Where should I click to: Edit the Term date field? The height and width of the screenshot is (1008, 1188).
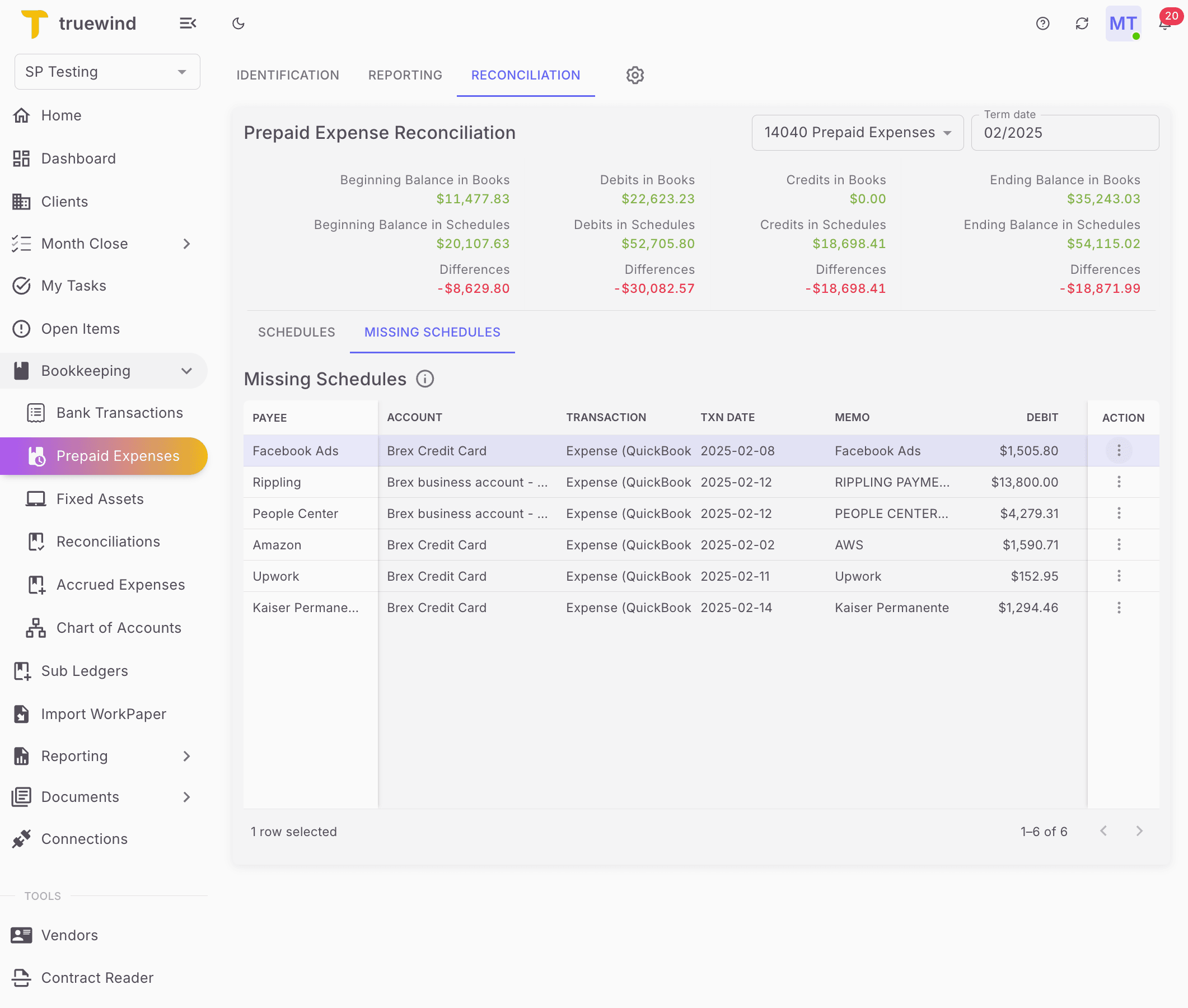coord(1065,133)
